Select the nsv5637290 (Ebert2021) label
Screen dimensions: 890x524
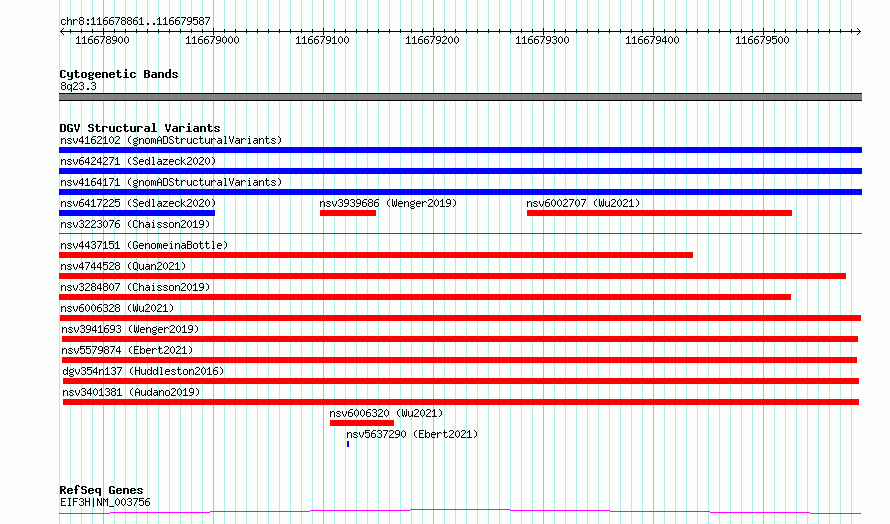[x=412, y=434]
